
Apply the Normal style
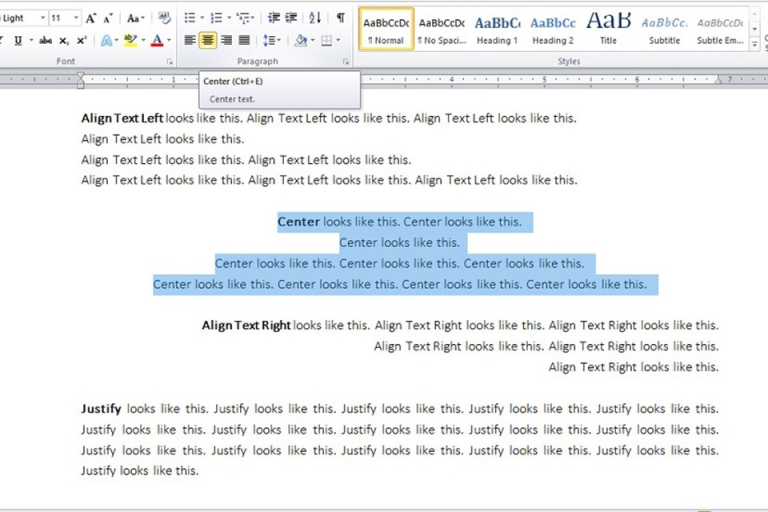click(x=386, y=29)
